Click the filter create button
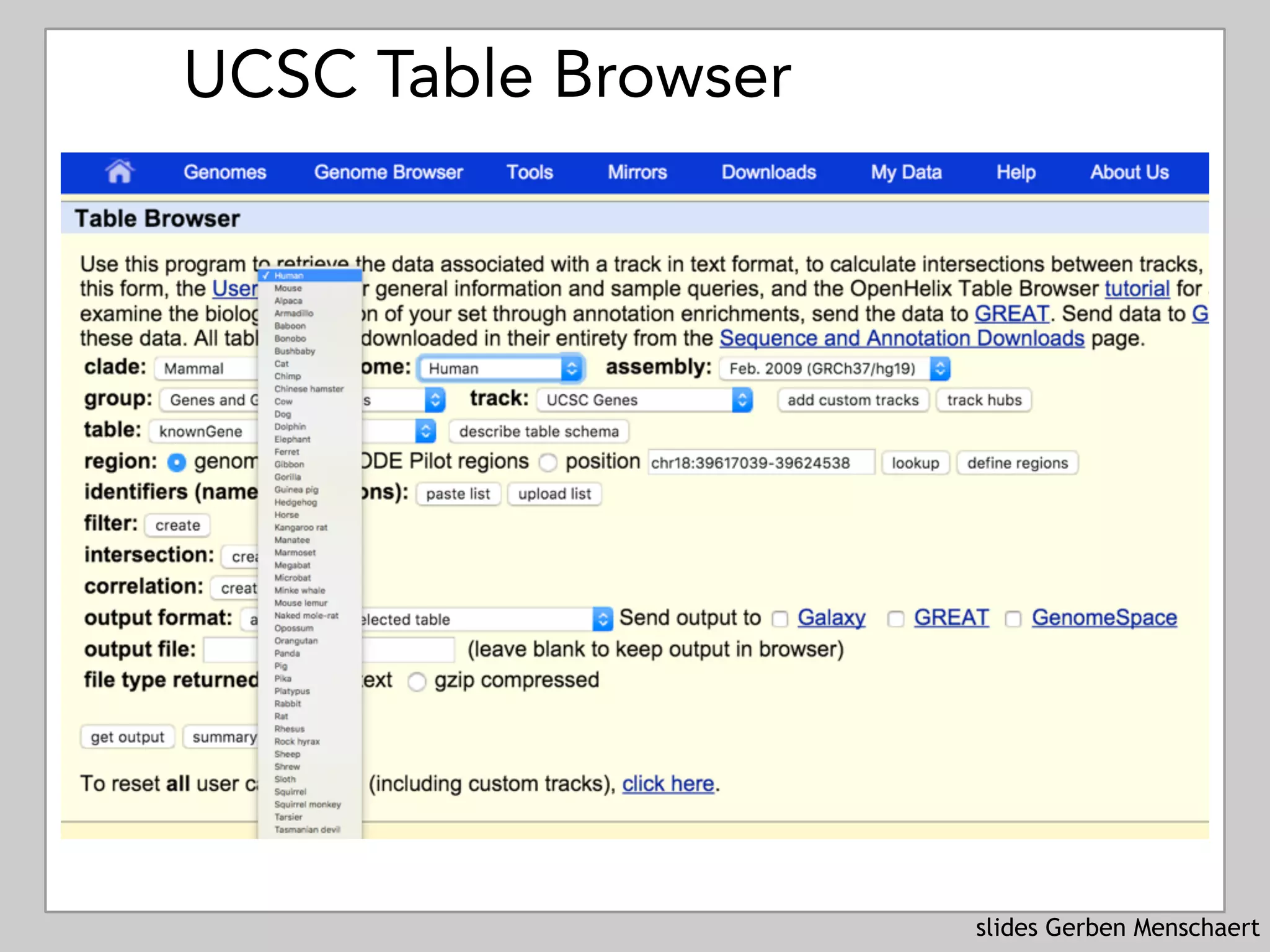The width and height of the screenshot is (1270, 952). 177,525
